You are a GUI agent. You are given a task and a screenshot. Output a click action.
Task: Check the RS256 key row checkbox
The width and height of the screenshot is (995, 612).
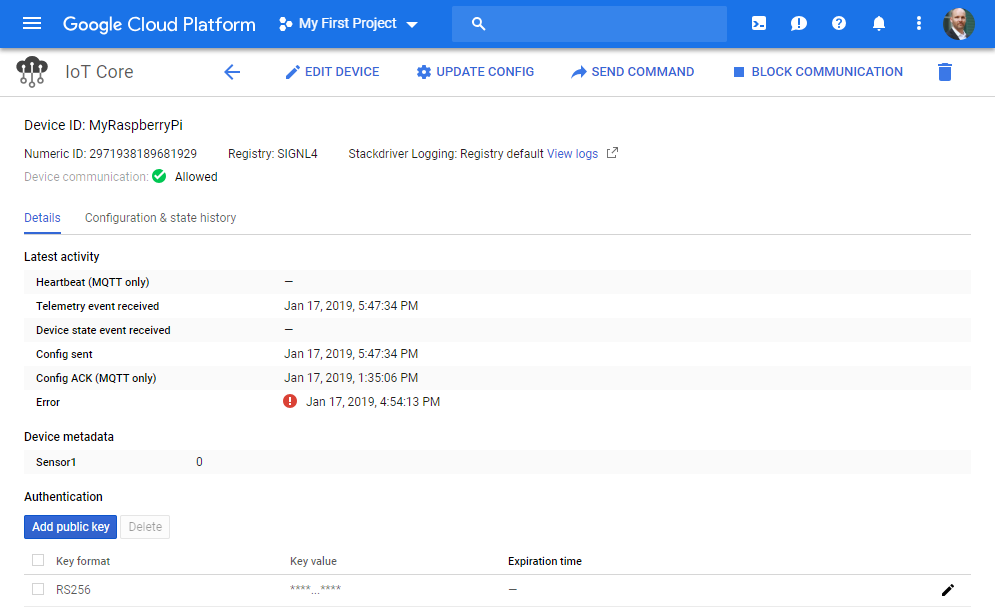[38, 589]
